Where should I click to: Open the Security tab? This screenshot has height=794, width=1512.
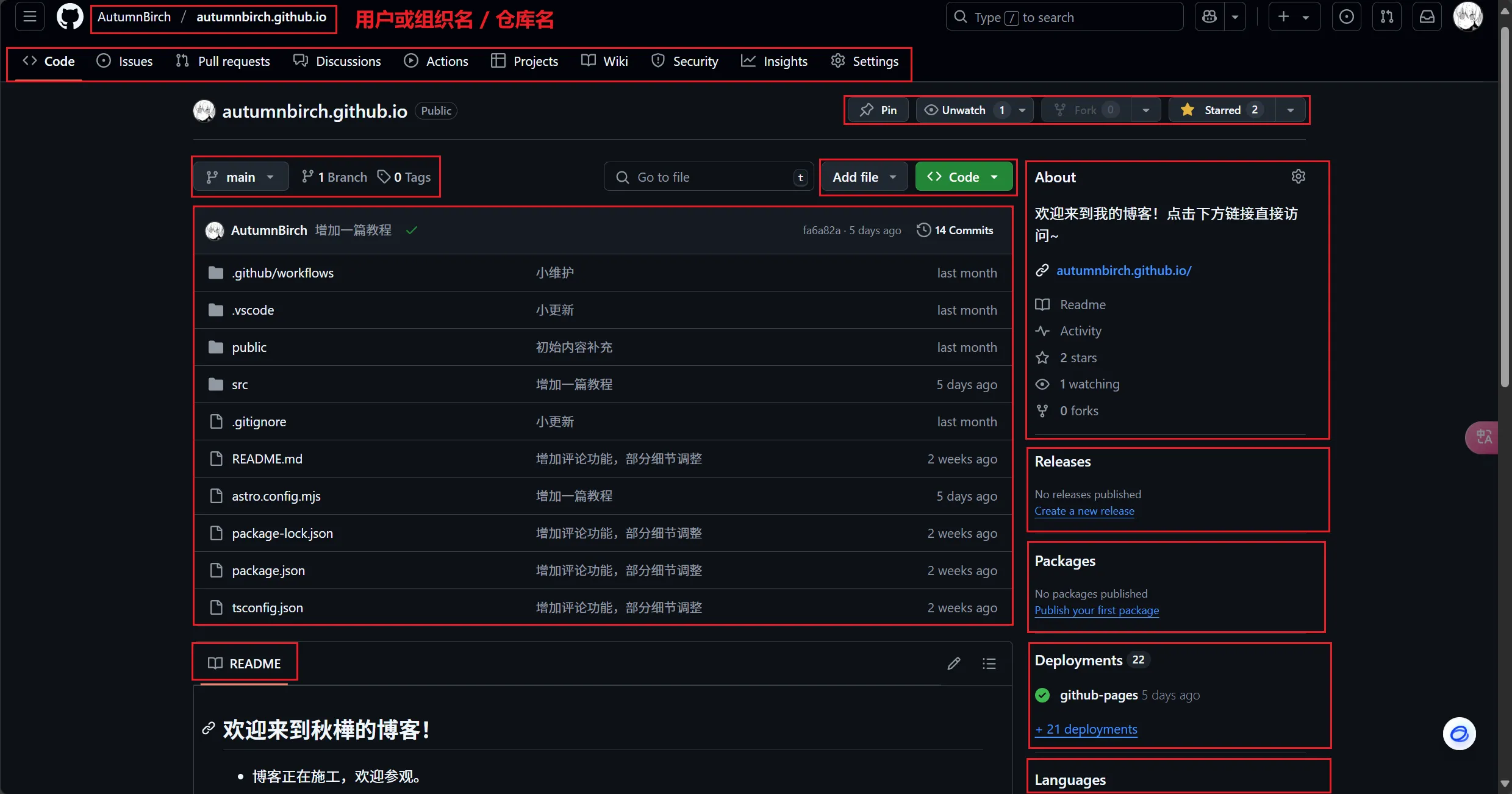click(x=685, y=61)
